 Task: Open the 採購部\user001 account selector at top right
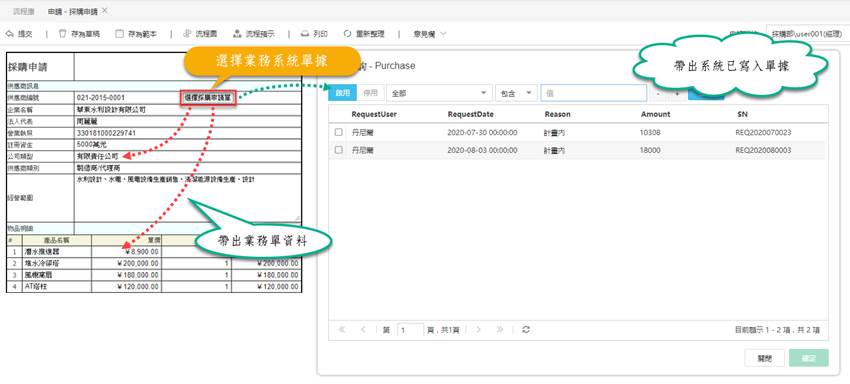click(807, 34)
